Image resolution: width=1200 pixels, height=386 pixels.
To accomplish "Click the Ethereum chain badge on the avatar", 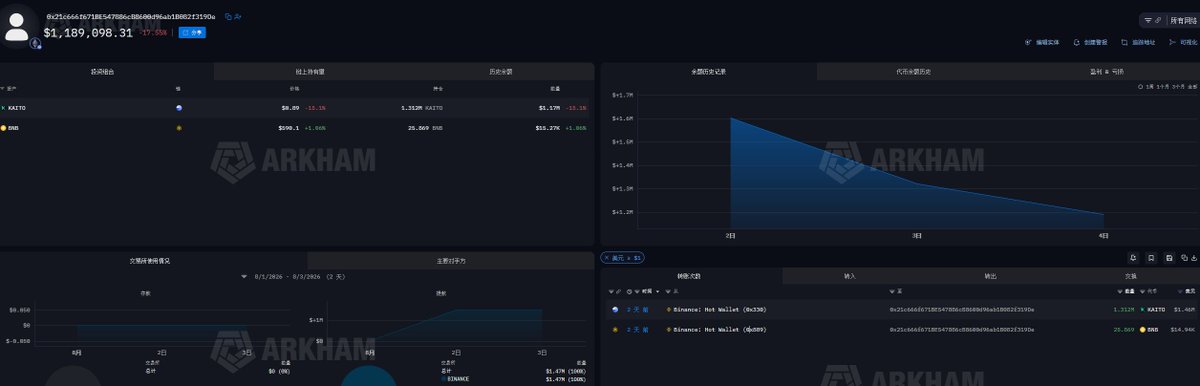I will click(x=36, y=44).
